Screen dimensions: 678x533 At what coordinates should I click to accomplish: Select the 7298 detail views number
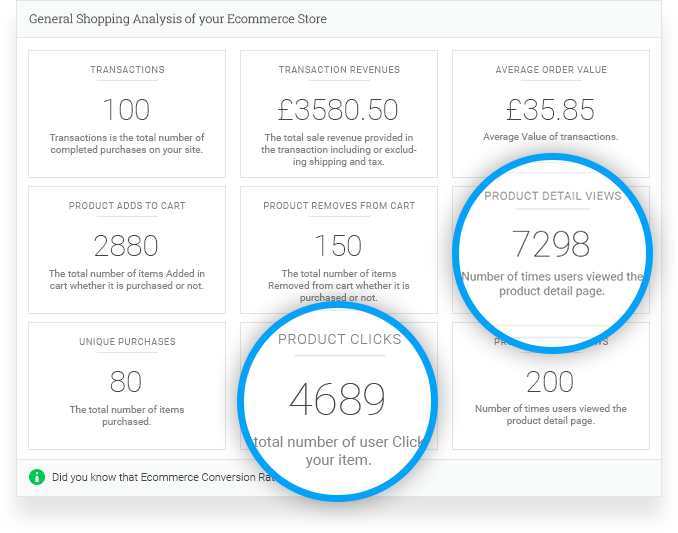(551, 244)
